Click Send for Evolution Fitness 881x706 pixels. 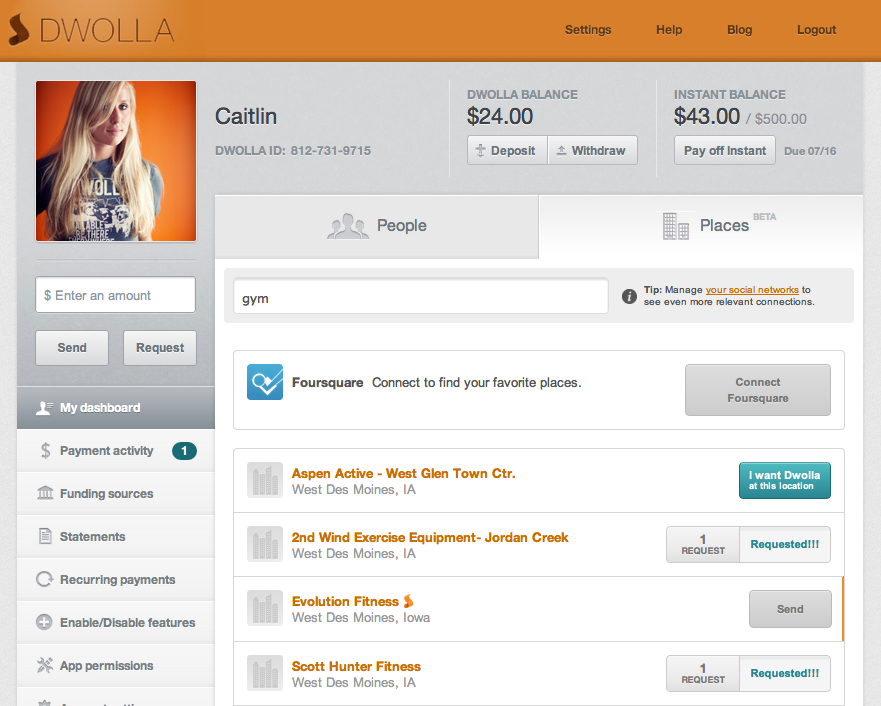tap(790, 609)
